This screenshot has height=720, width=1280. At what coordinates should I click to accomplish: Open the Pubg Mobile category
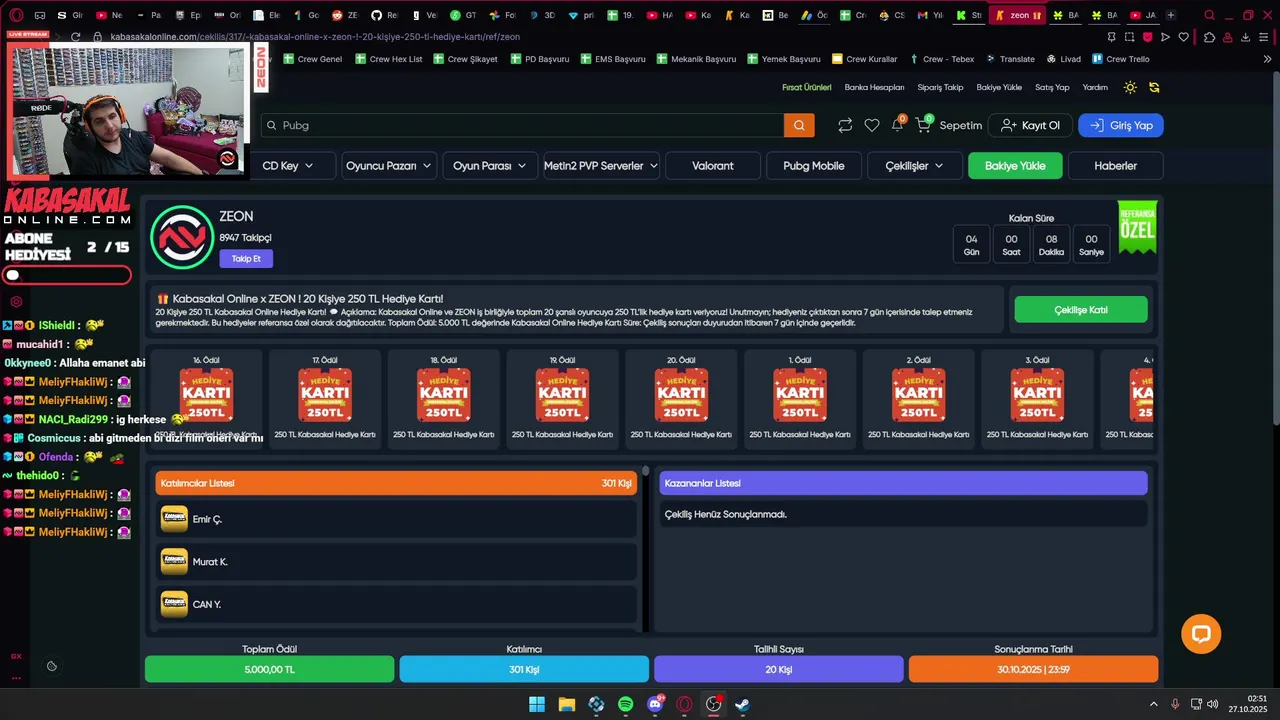tap(814, 166)
